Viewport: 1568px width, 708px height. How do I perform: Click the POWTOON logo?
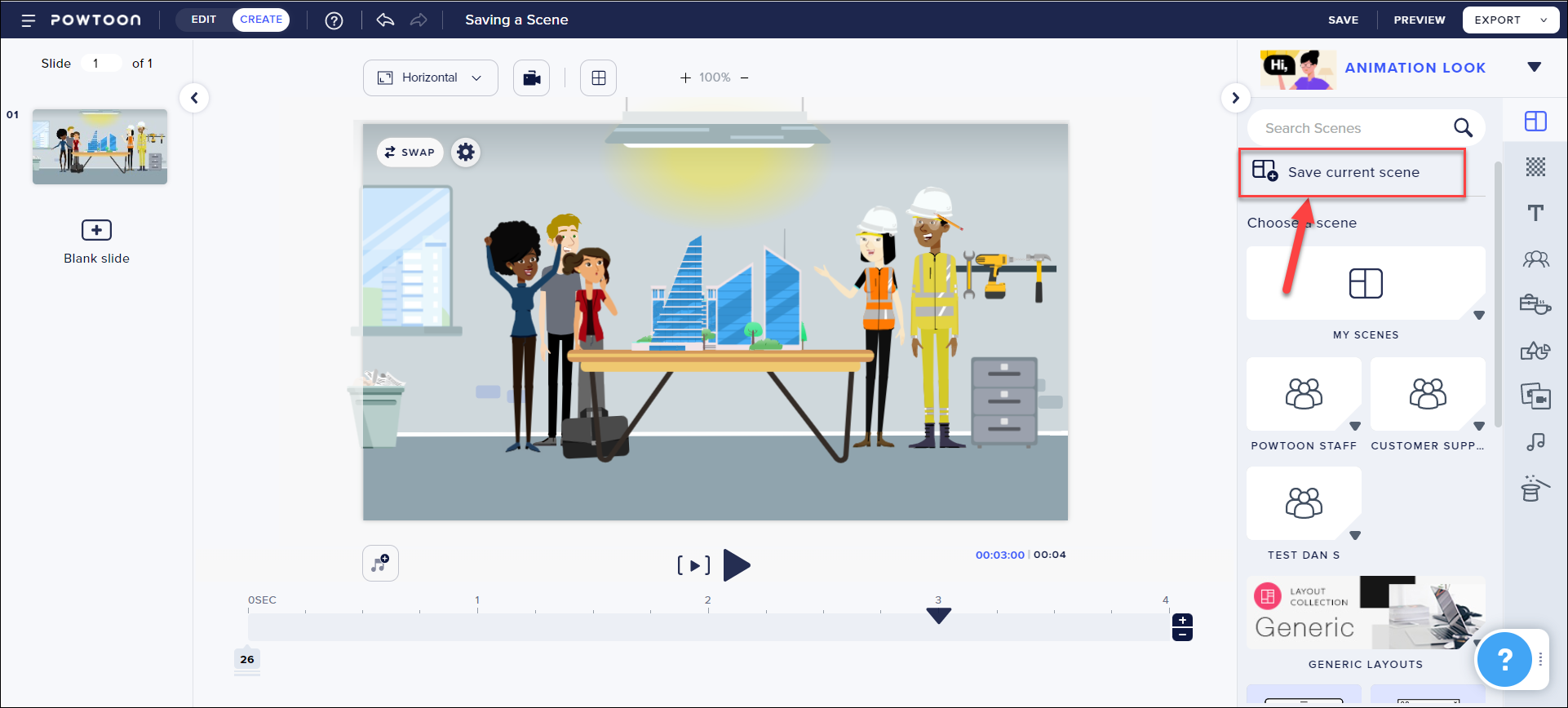coord(95,20)
